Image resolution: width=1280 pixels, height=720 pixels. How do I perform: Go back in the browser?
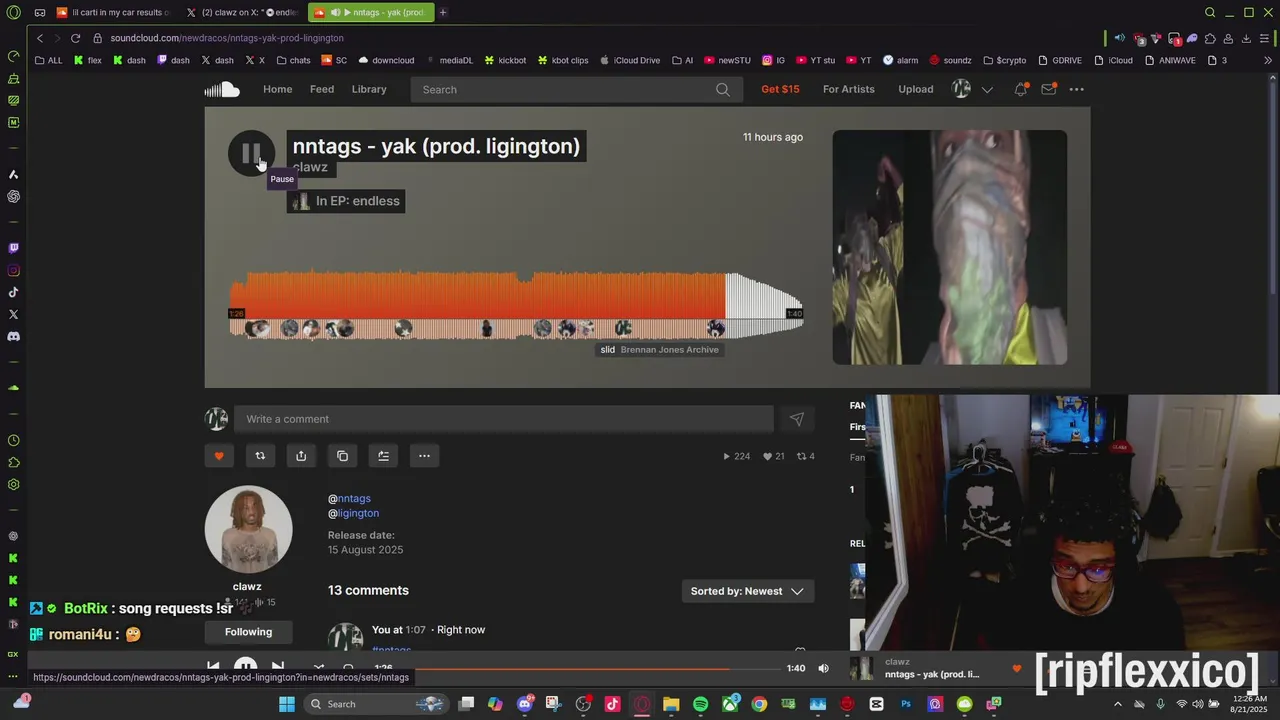coord(40,38)
